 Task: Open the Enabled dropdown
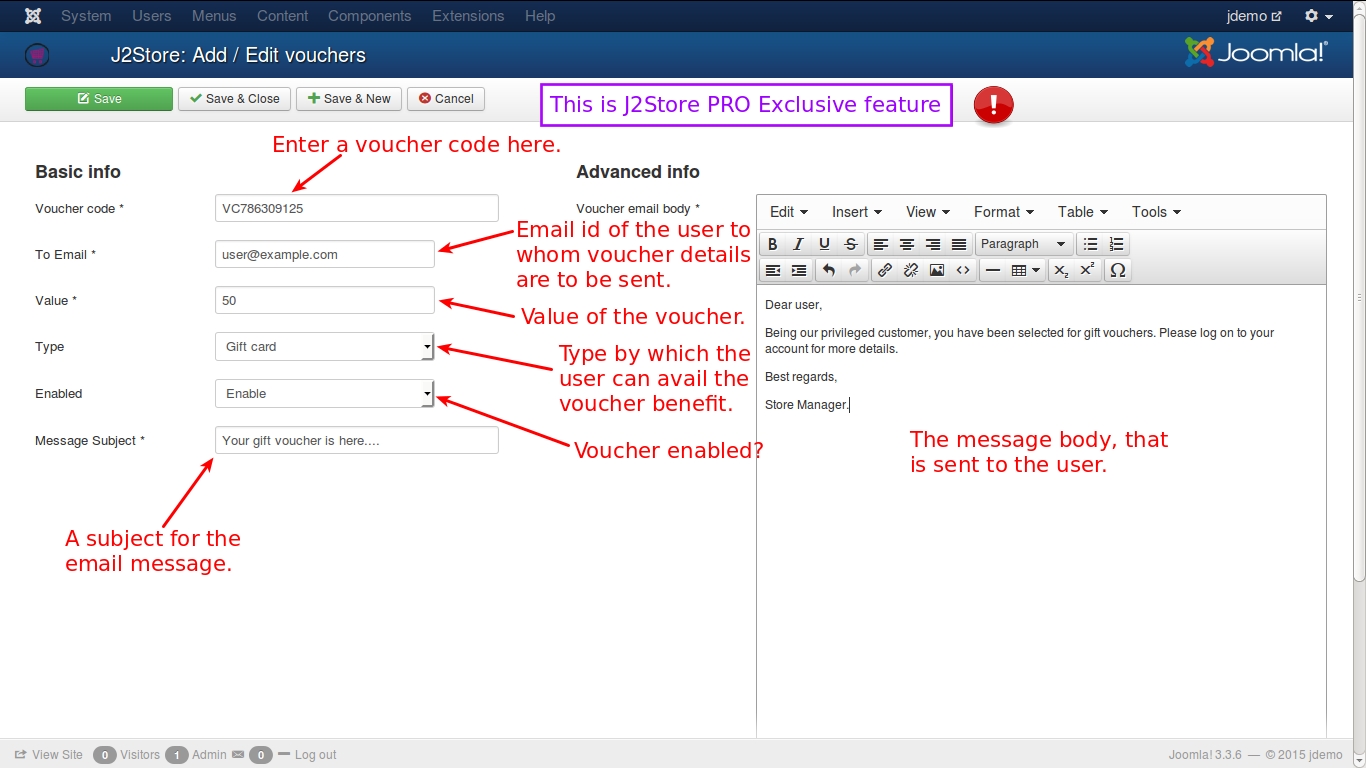pos(324,394)
